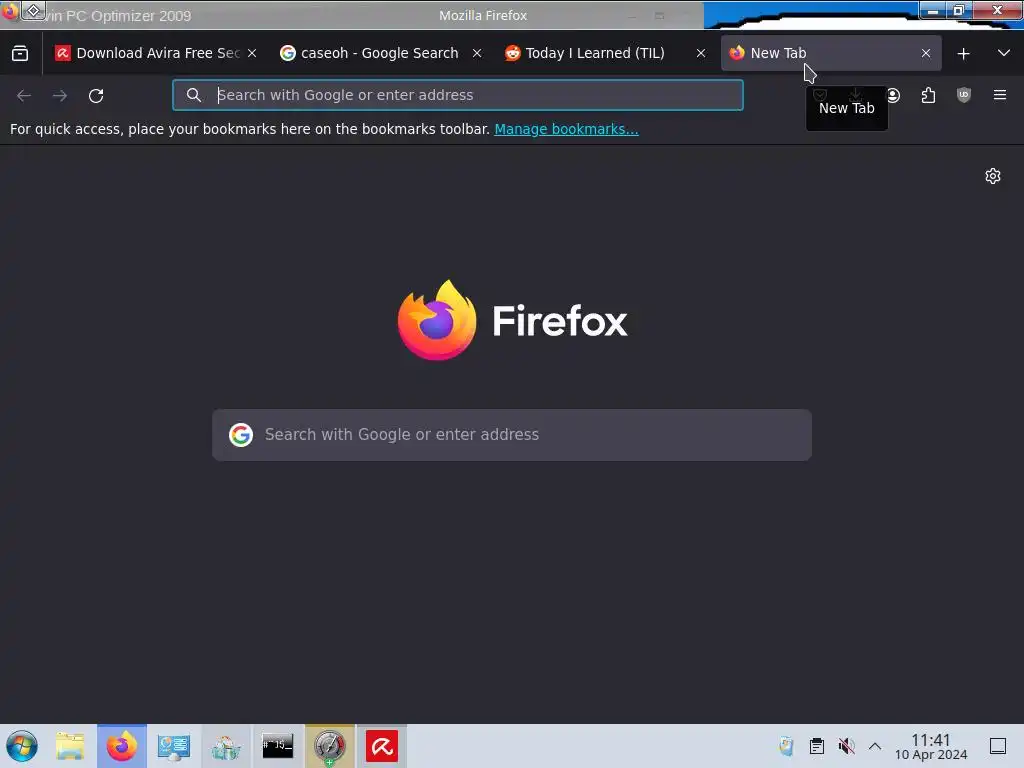Focus the top address bar field
Viewport: 1024px width, 768px height.
point(458,95)
